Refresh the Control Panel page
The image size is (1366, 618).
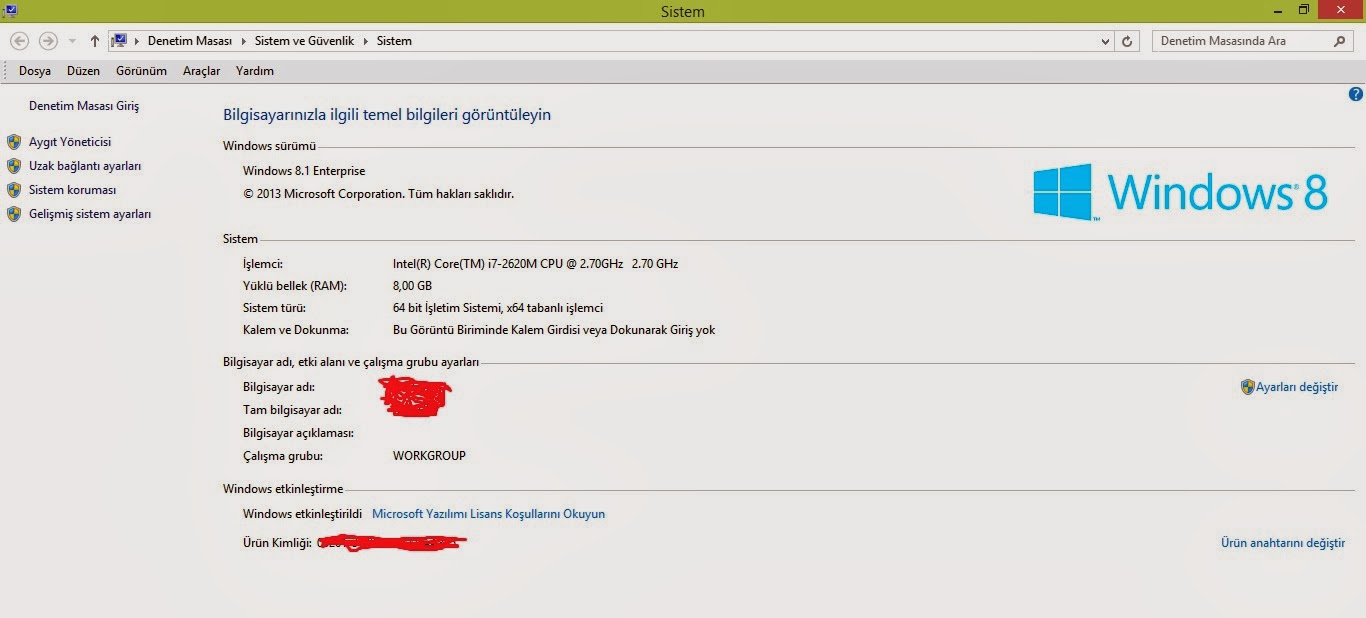pos(1128,42)
